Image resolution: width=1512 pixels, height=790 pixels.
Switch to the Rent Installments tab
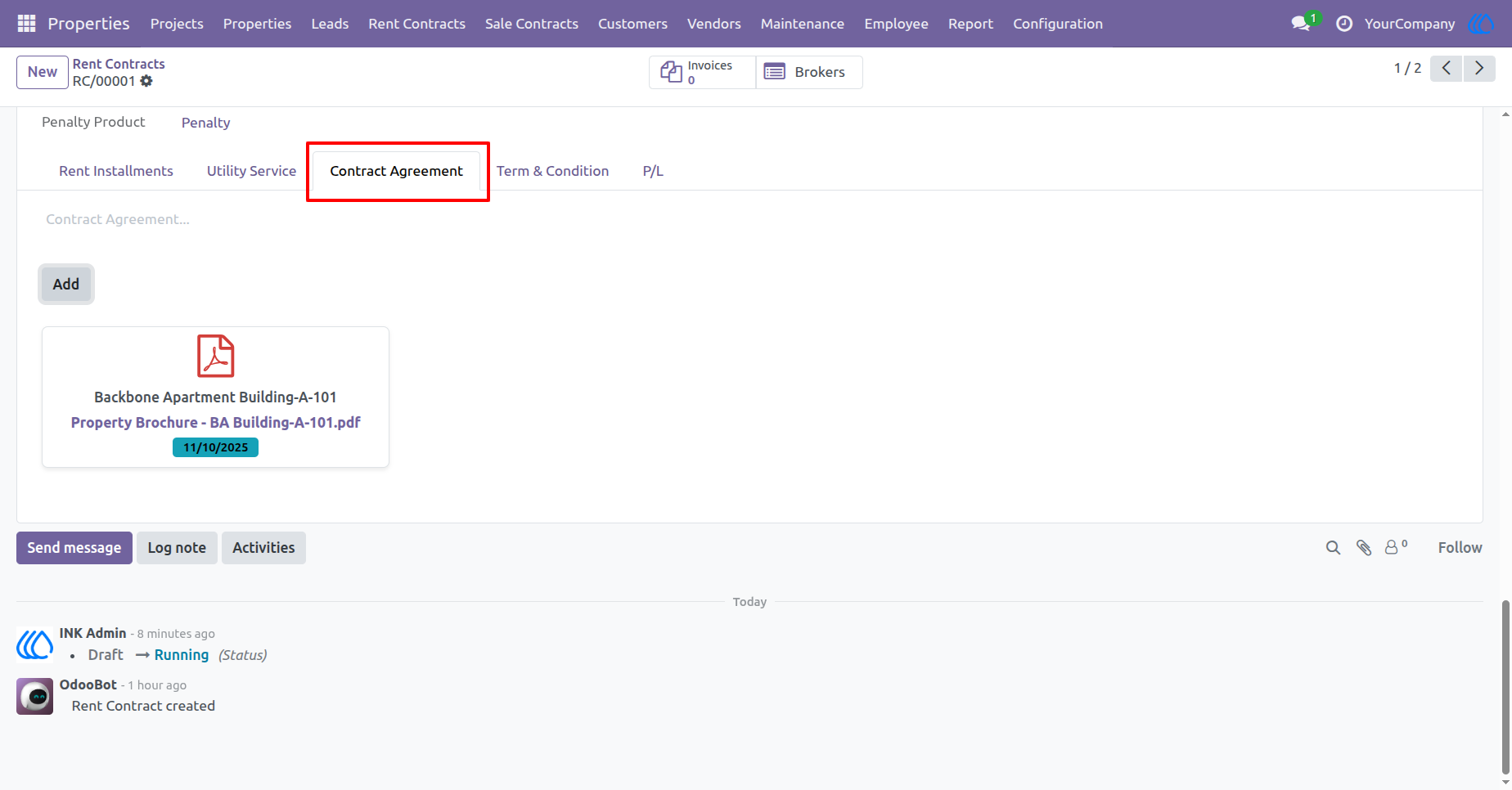(116, 171)
